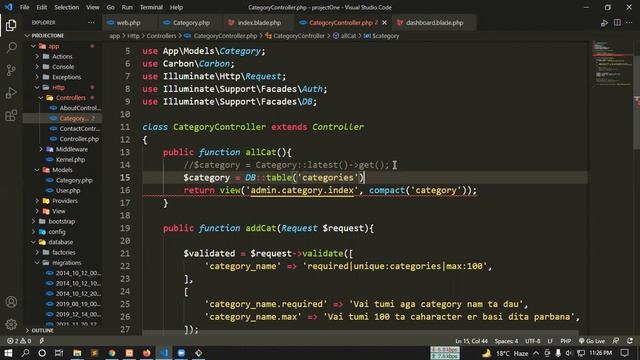Click line number 19 in the gutter
Image resolution: width=640 pixels, height=360 pixels.
pyautogui.click(x=125, y=228)
